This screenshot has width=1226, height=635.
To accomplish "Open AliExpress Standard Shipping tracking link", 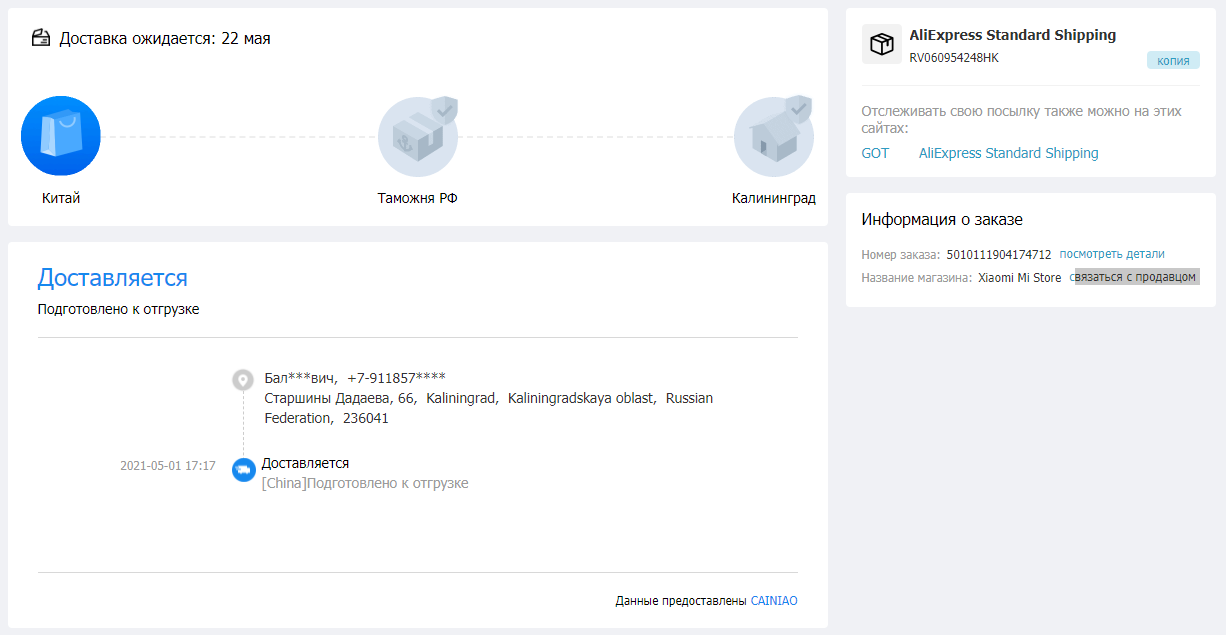I will pyautogui.click(x=1008, y=153).
